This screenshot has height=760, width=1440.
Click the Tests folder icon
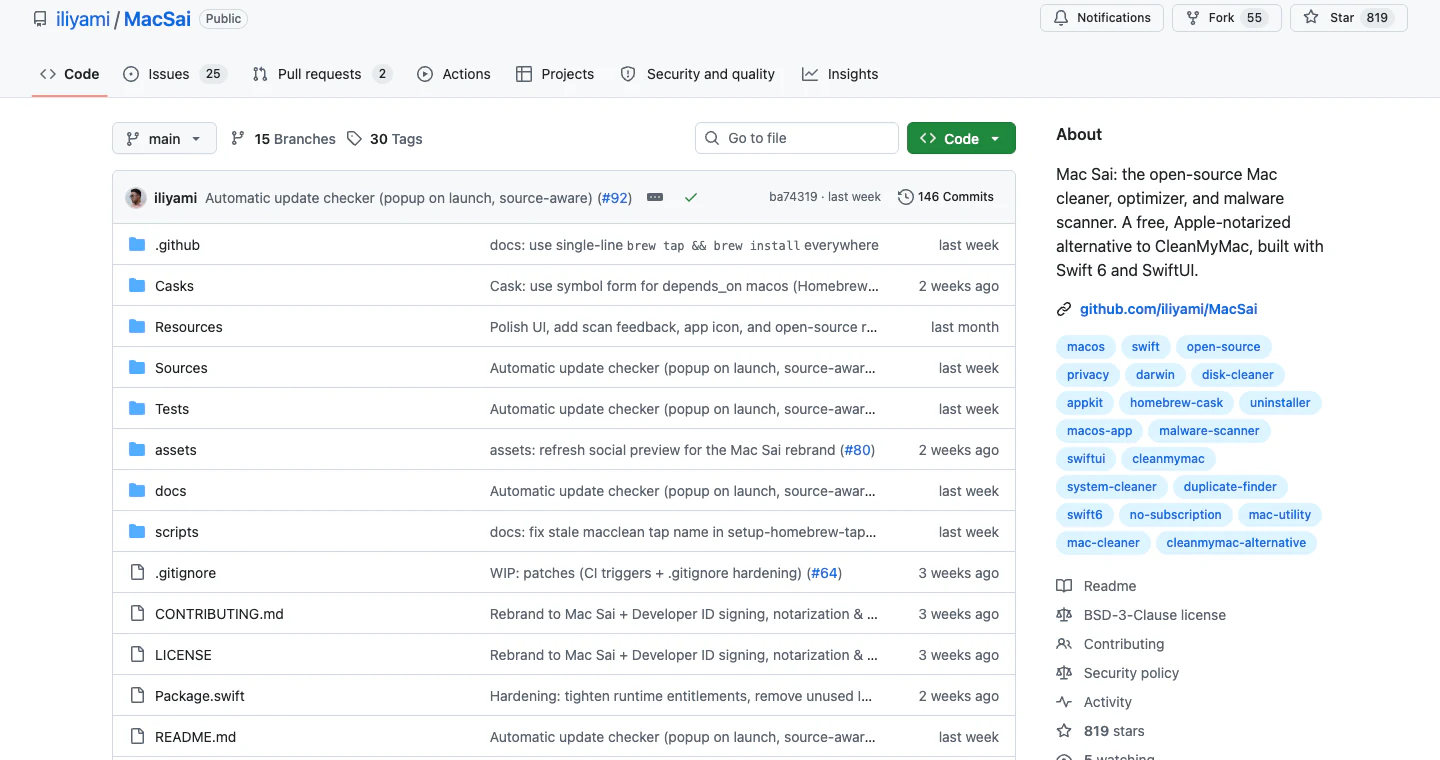point(137,409)
